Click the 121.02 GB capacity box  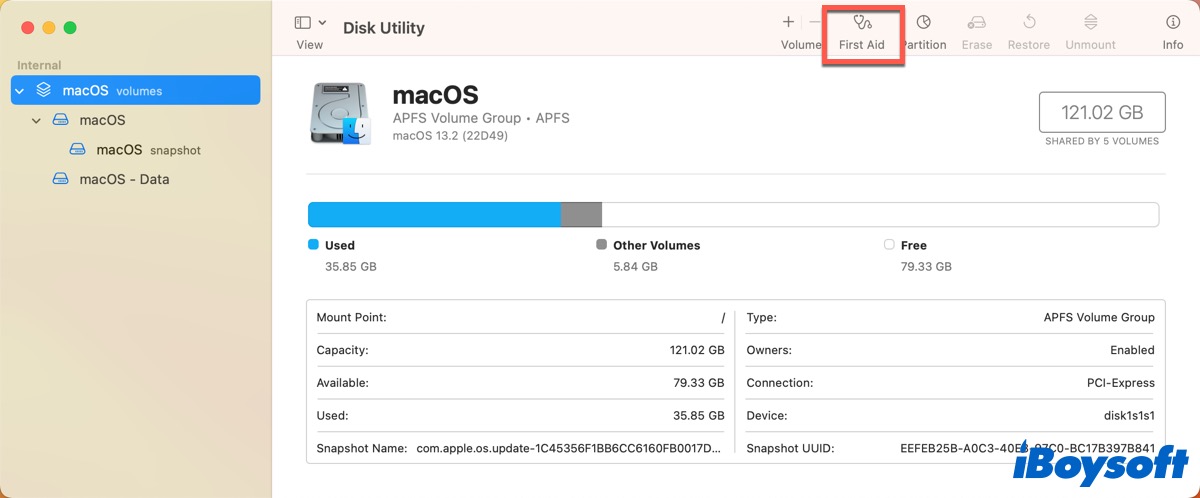[x=1102, y=112]
